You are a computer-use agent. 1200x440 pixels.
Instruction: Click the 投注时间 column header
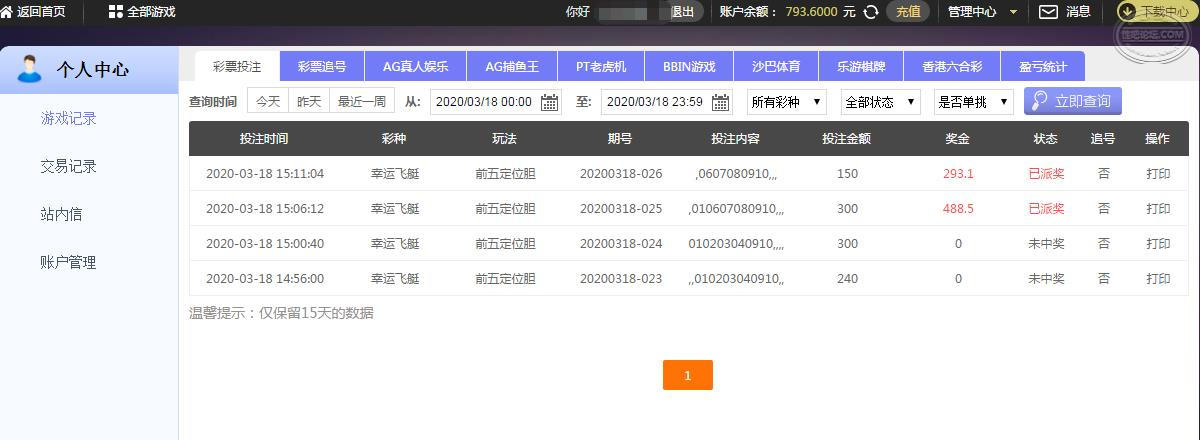tap(265, 138)
